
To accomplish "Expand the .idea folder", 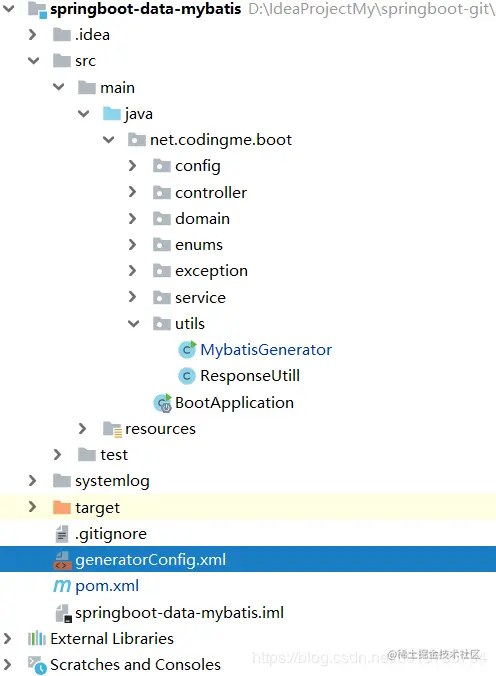I will click(x=32, y=35).
